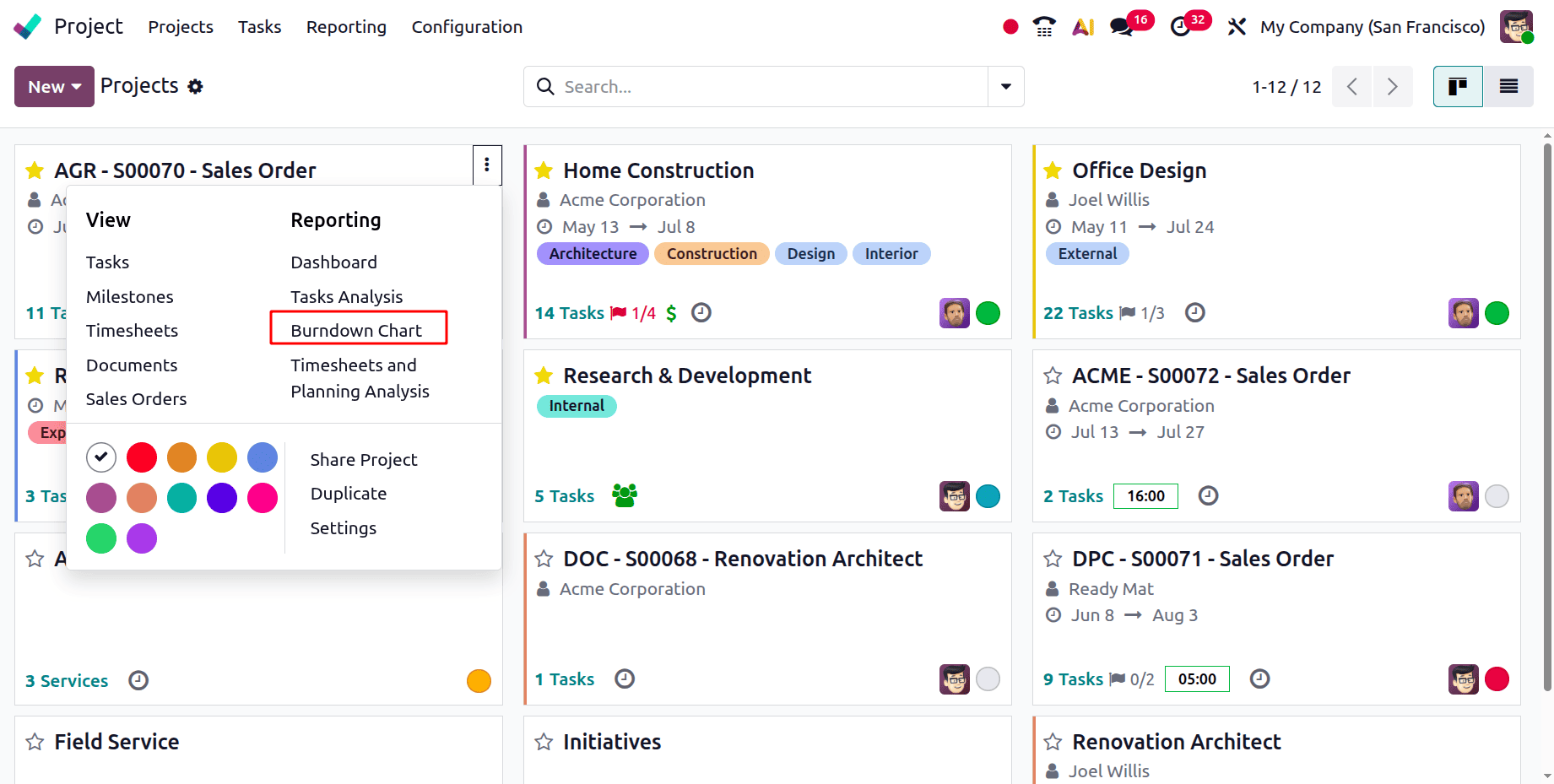Open the activities clock icon with badge 32
Viewport: 1554px width, 784px height.
[1180, 27]
